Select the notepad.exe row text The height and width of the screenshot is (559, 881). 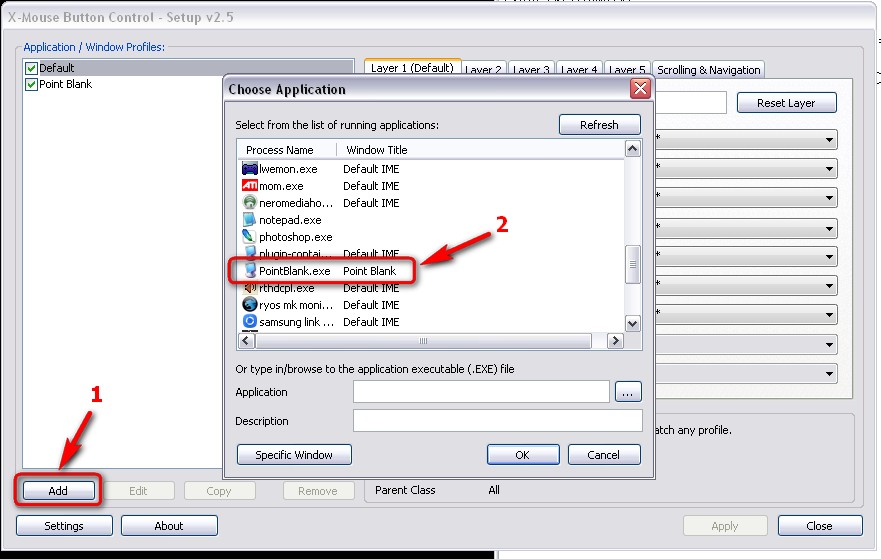[x=290, y=220]
